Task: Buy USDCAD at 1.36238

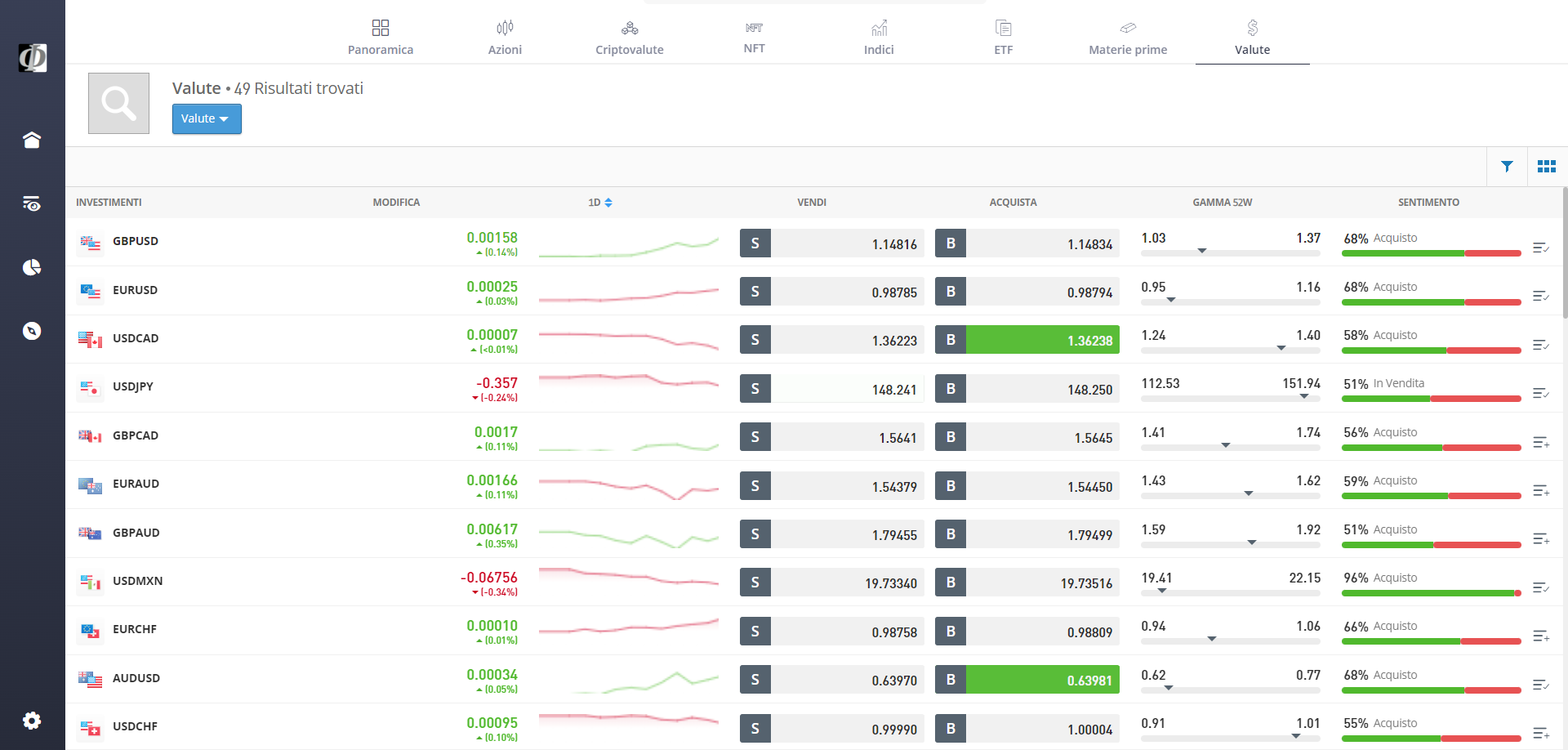Action: (1027, 340)
